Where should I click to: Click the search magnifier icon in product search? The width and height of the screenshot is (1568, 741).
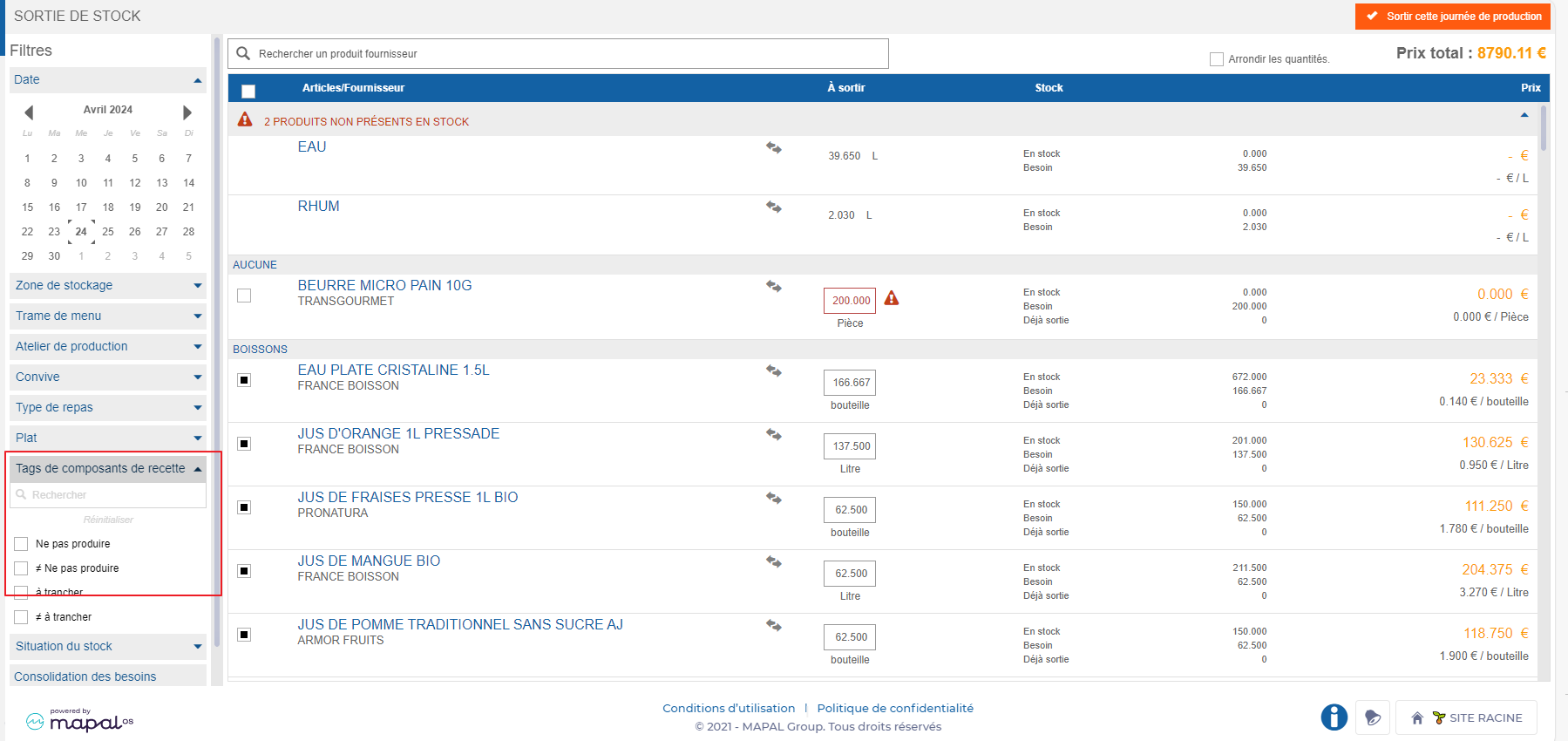click(x=243, y=53)
